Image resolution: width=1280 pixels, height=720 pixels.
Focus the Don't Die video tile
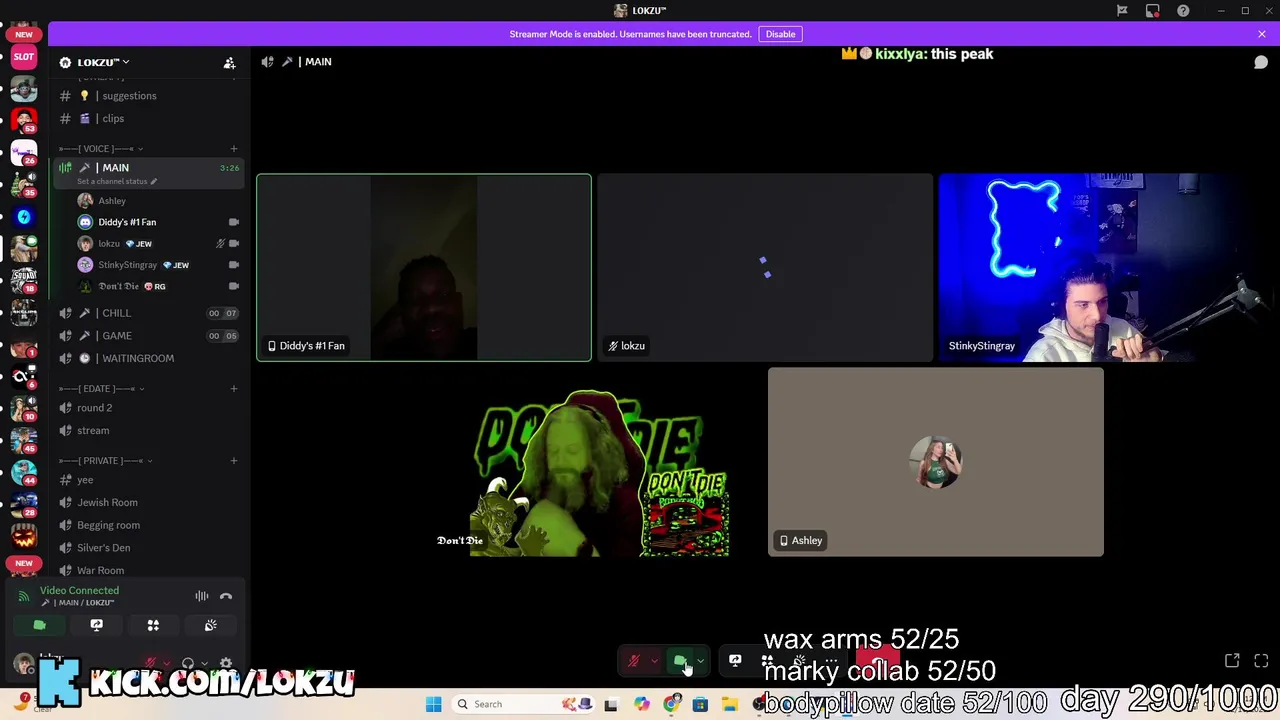pyautogui.click(x=595, y=461)
